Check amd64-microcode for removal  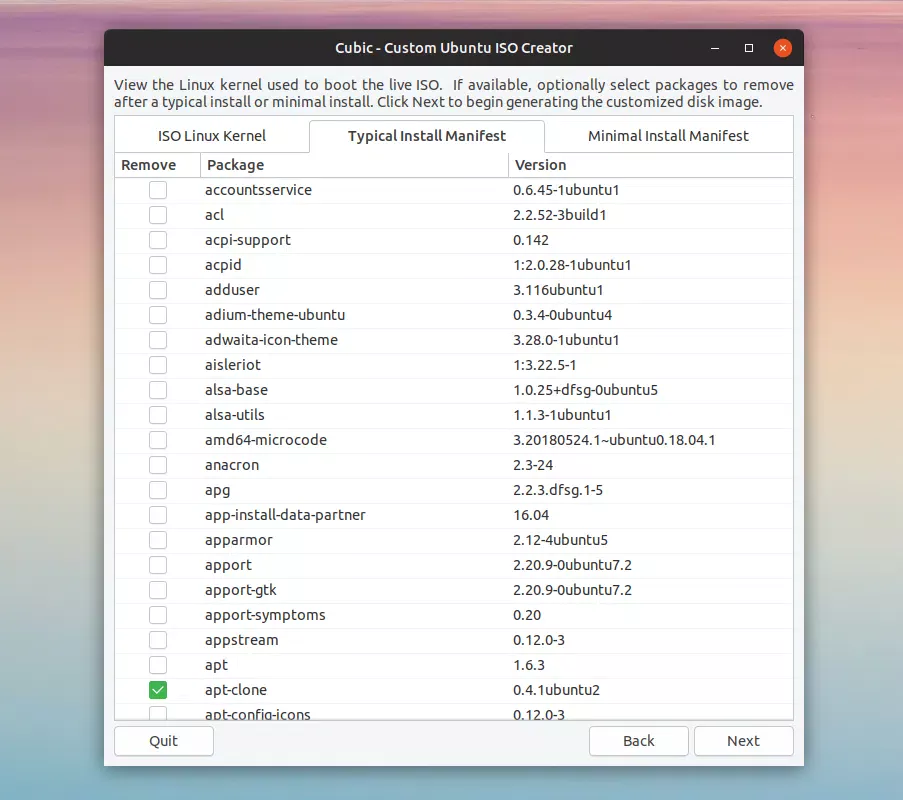157,440
